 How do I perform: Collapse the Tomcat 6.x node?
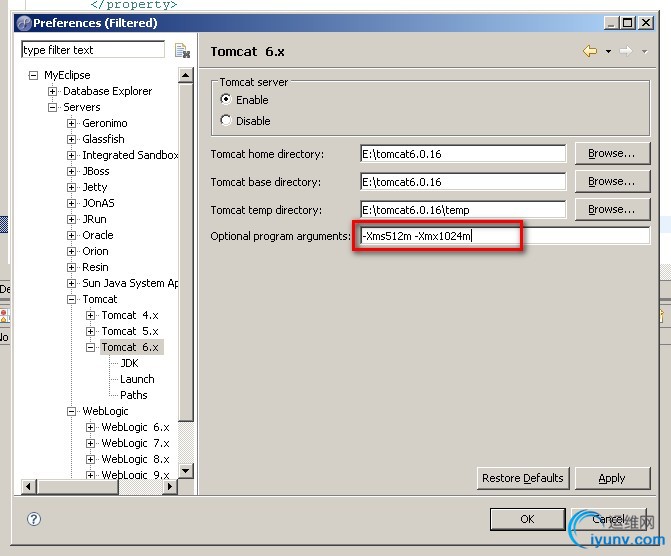click(90, 347)
